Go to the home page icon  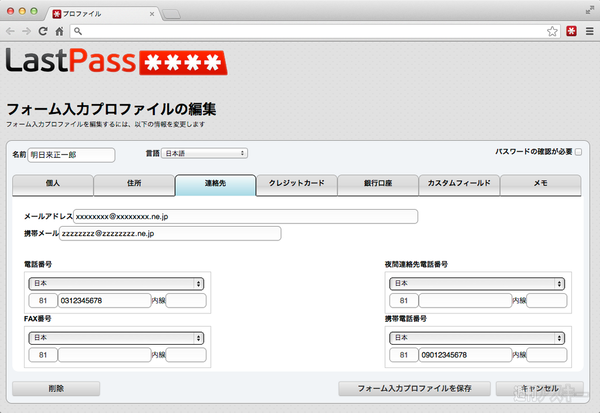[x=59, y=31]
